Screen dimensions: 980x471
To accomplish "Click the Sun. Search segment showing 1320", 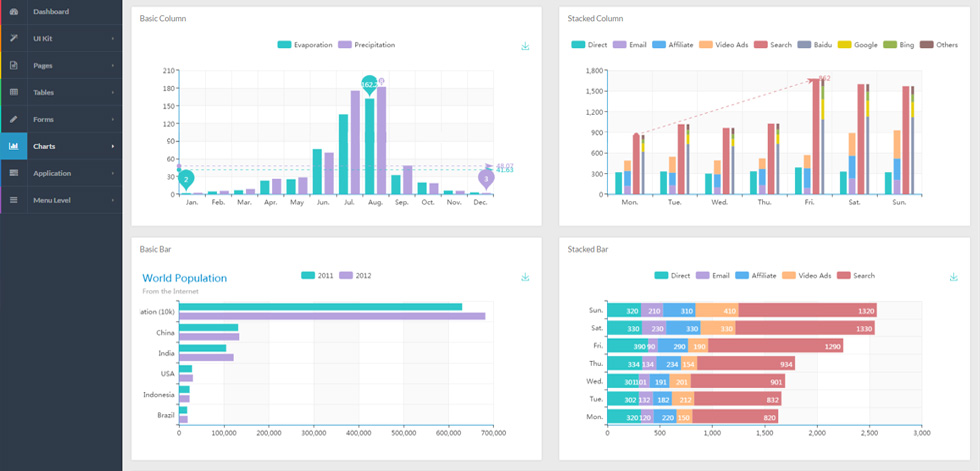I will pos(808,310).
